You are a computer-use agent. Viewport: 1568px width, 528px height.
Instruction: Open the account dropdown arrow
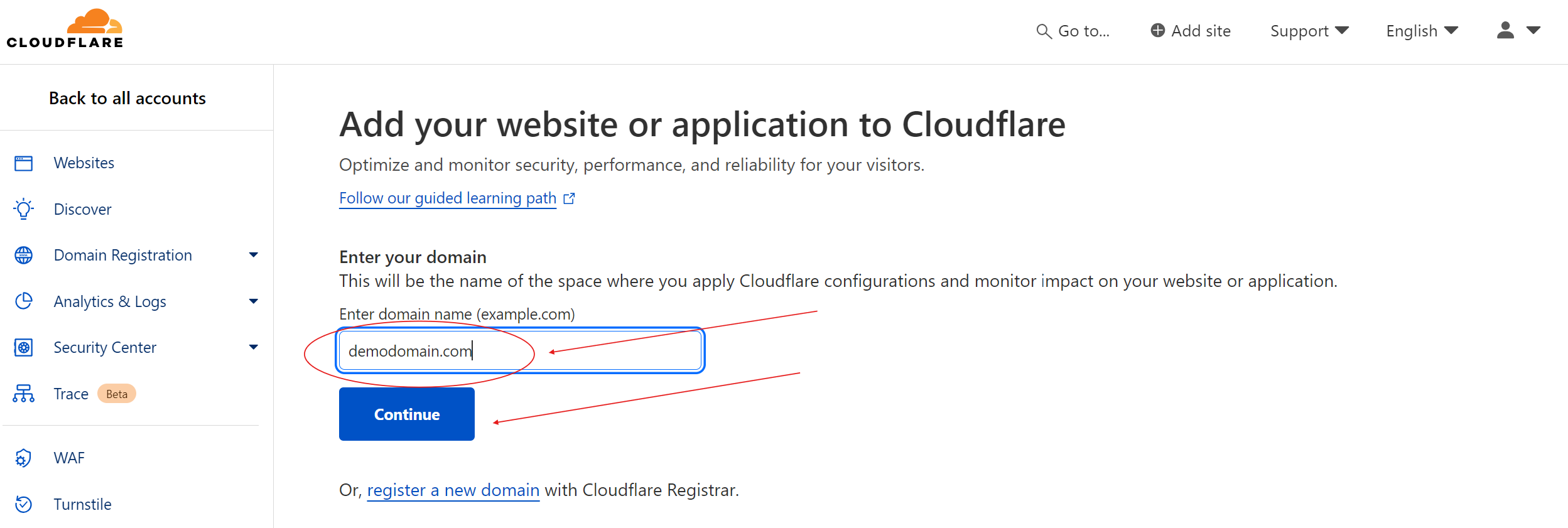click(1533, 30)
